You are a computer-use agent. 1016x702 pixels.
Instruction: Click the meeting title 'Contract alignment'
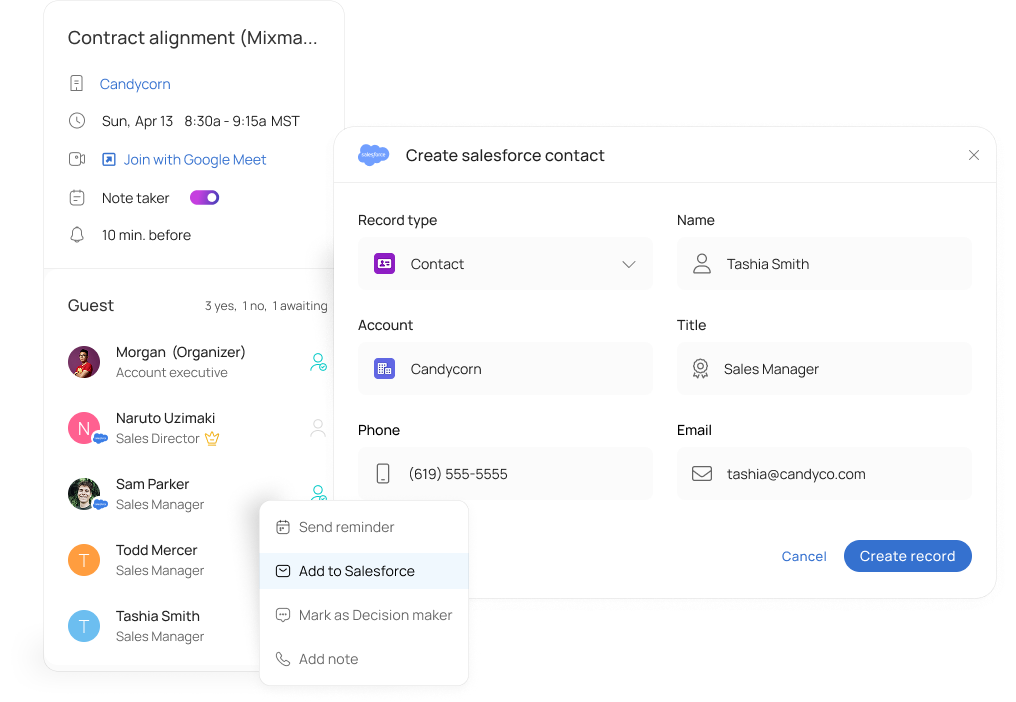click(x=192, y=38)
